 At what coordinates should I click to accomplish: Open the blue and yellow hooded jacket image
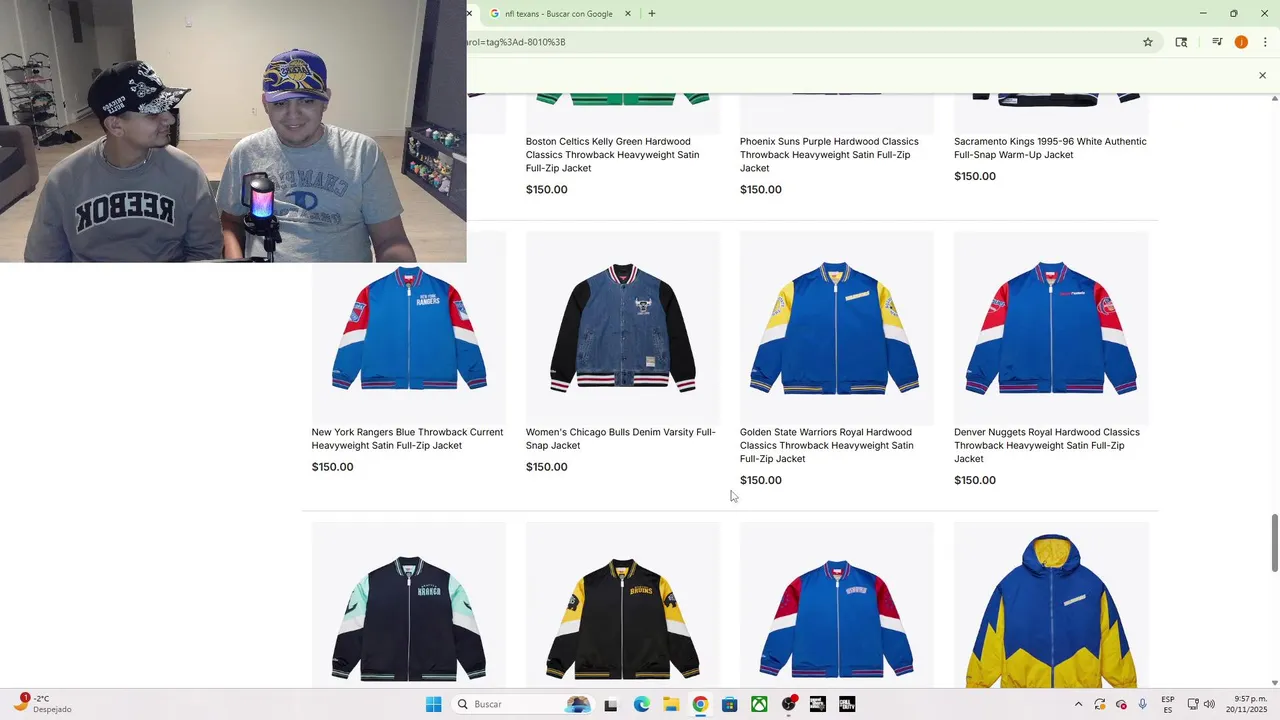(x=1051, y=605)
